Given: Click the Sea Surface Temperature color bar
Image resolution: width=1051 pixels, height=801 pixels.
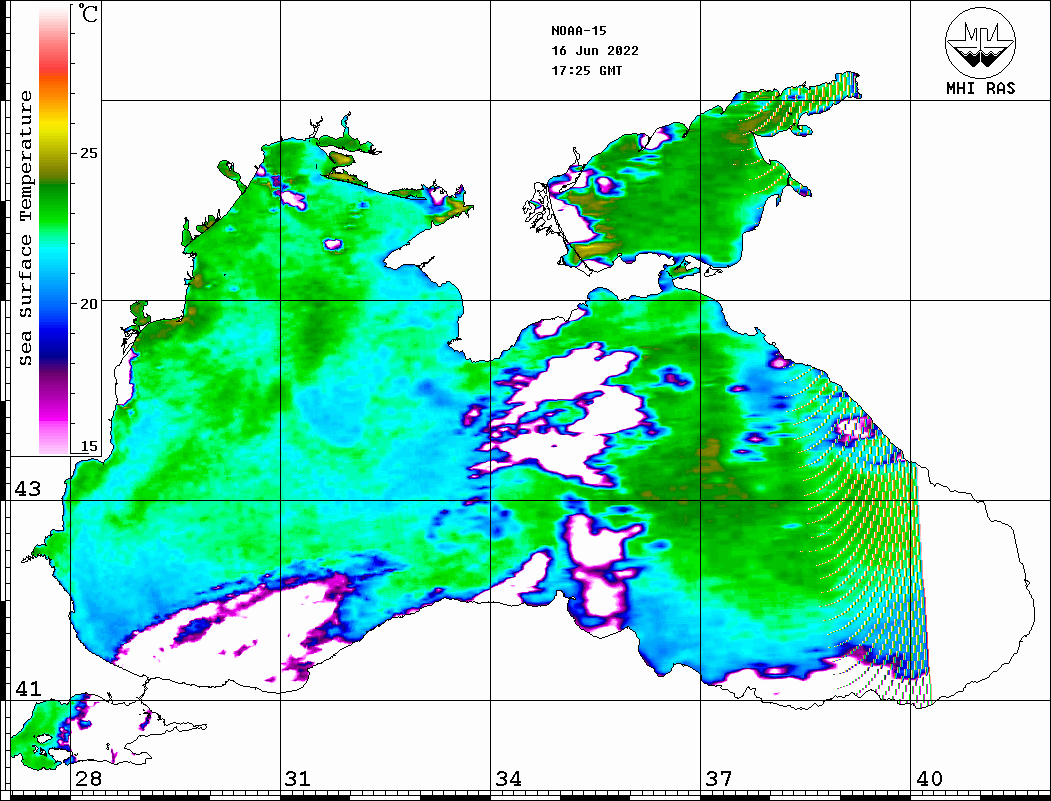Looking at the screenshot, I should click(x=54, y=230).
